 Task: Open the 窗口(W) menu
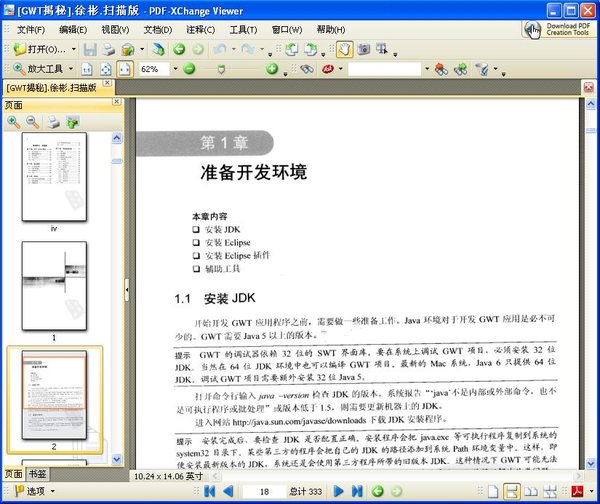(x=287, y=29)
